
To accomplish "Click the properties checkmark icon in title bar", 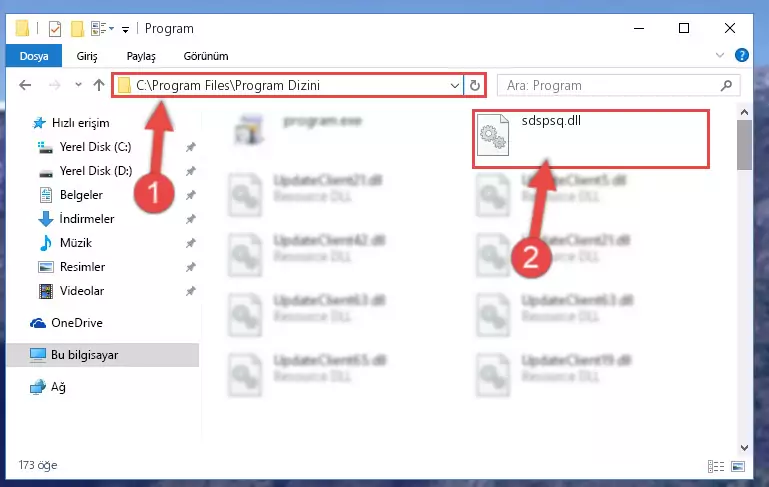I will pyautogui.click(x=55, y=29).
